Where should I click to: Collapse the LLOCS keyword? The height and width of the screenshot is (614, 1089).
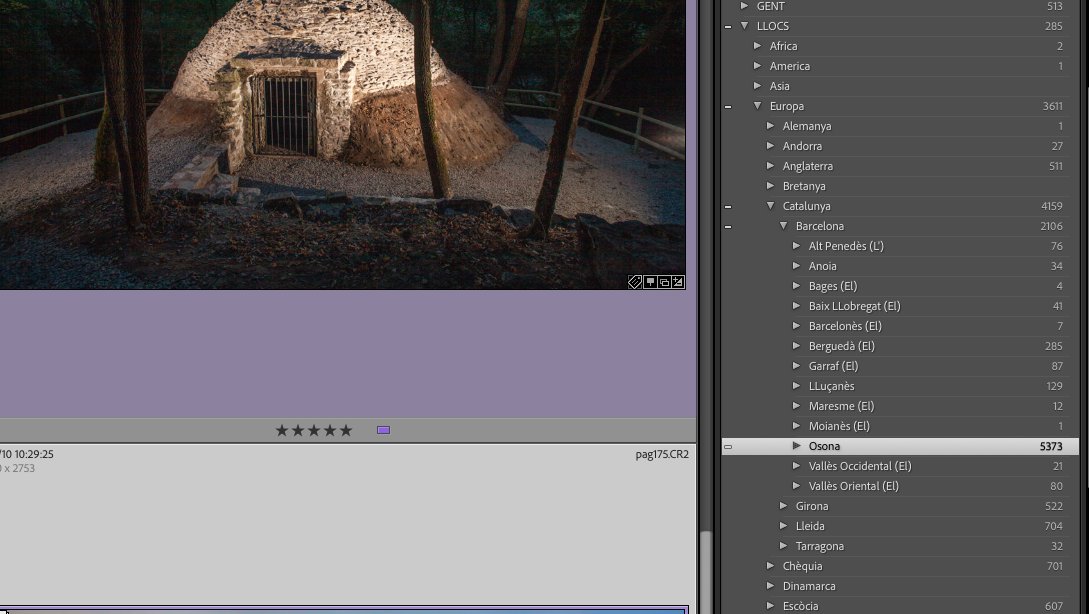[x=745, y=26]
